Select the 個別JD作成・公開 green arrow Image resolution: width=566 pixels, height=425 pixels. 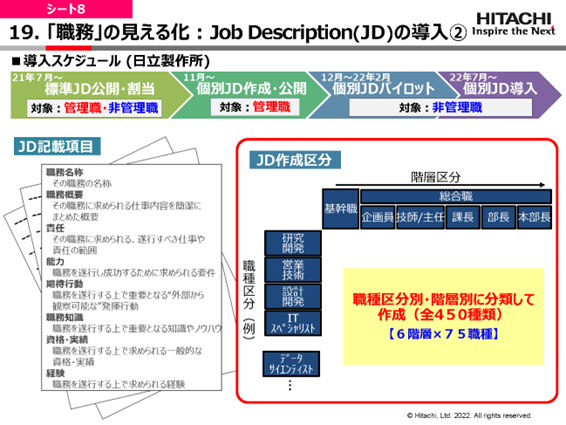point(249,95)
